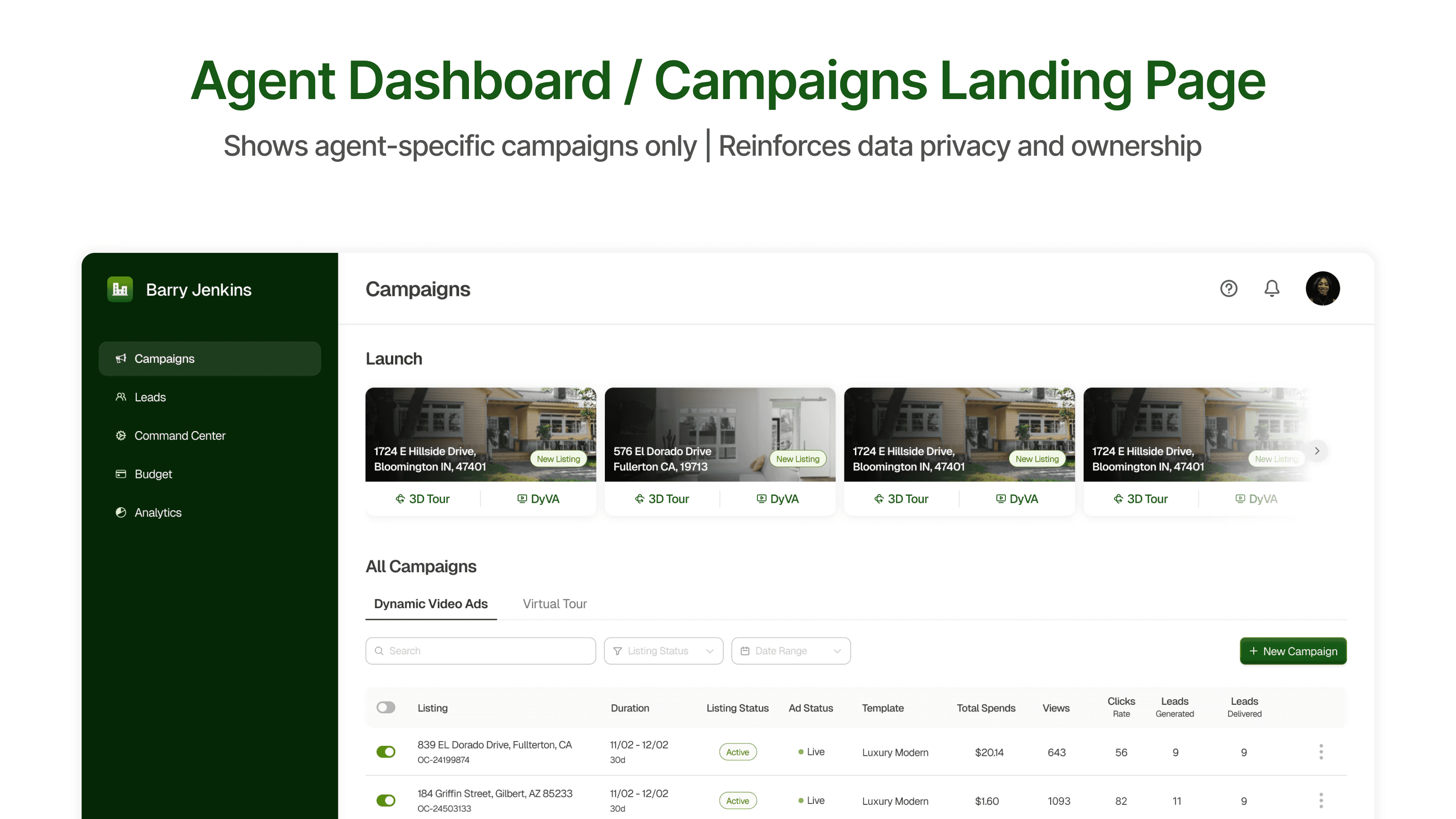
Task: Launch 3D Tour for 576 El Dorado Drive
Action: [x=662, y=499]
